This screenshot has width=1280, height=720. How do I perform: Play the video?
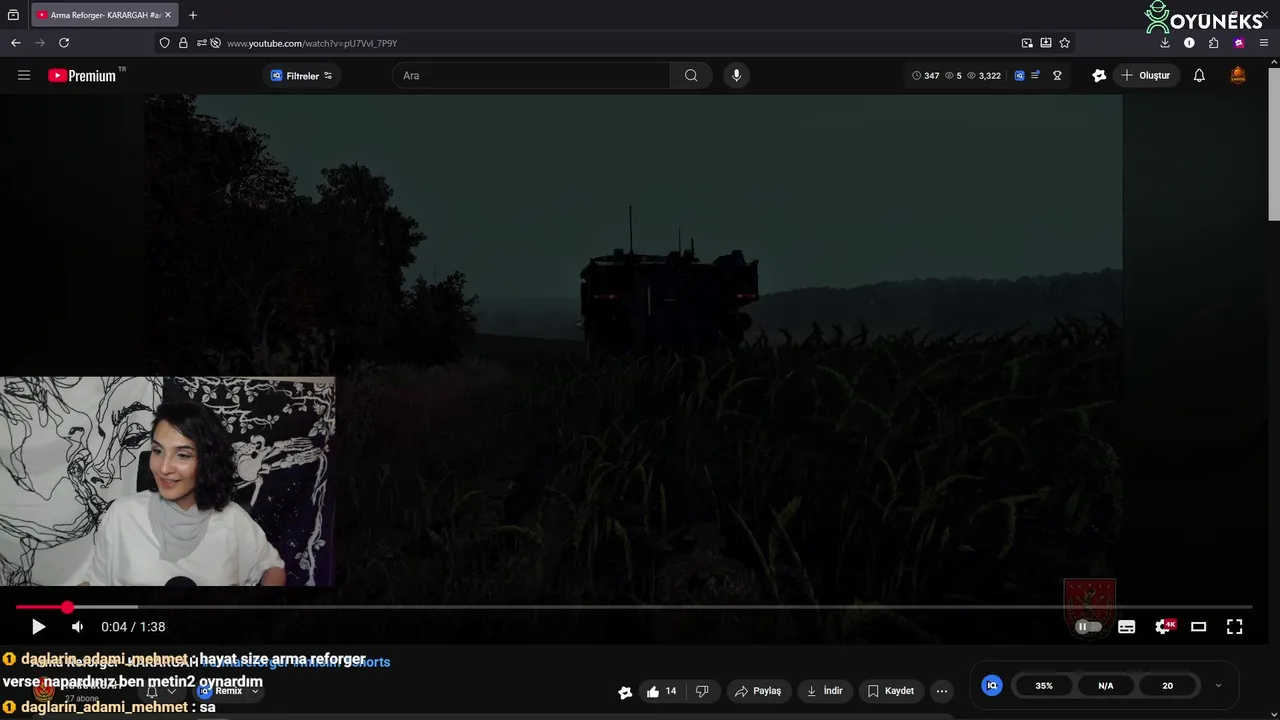pos(38,627)
